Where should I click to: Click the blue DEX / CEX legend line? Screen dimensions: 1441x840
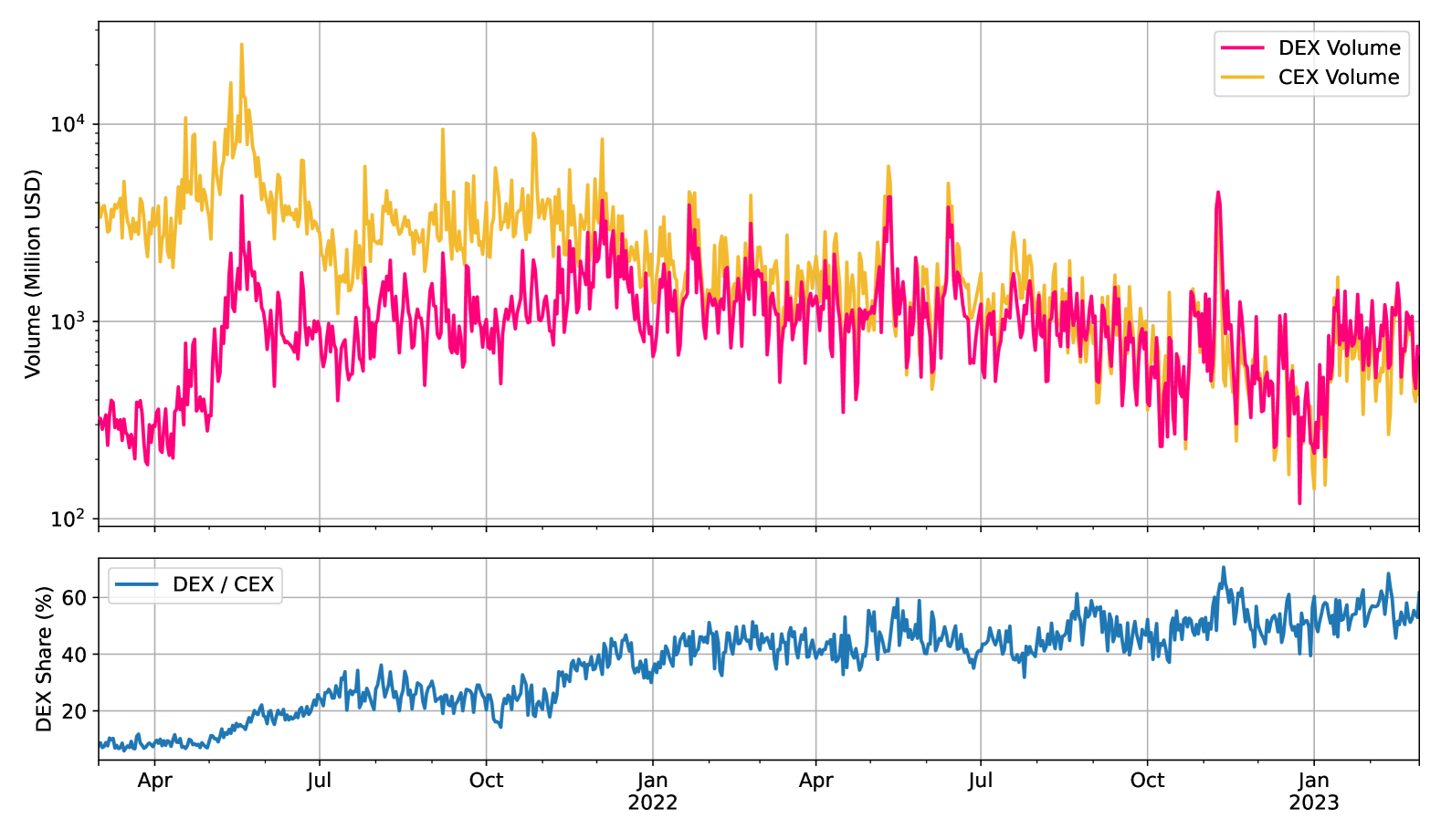[137, 584]
